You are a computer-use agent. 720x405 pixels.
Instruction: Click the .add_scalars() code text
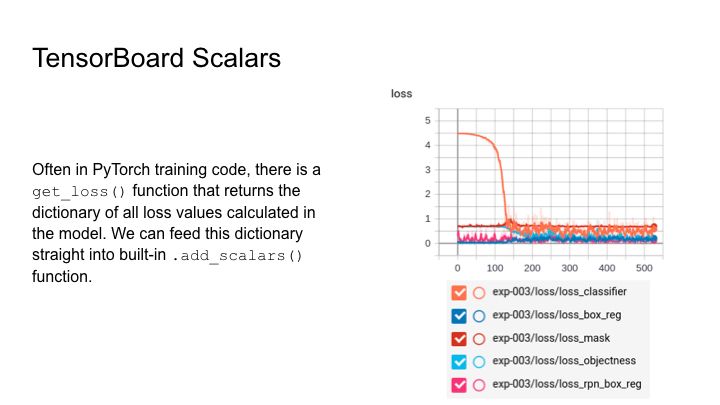click(x=237, y=255)
